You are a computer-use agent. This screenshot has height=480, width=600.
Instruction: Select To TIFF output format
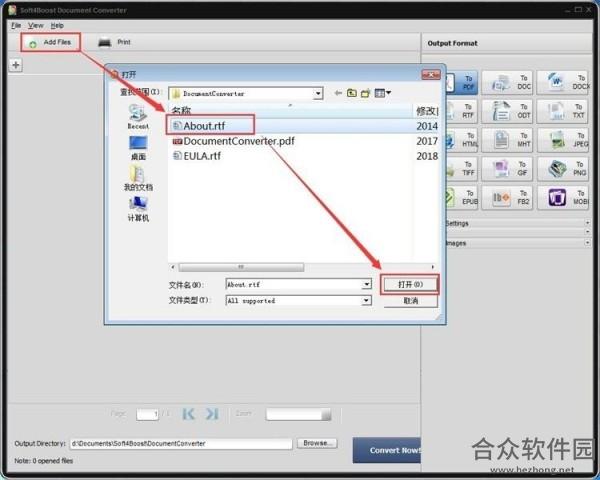click(461, 169)
